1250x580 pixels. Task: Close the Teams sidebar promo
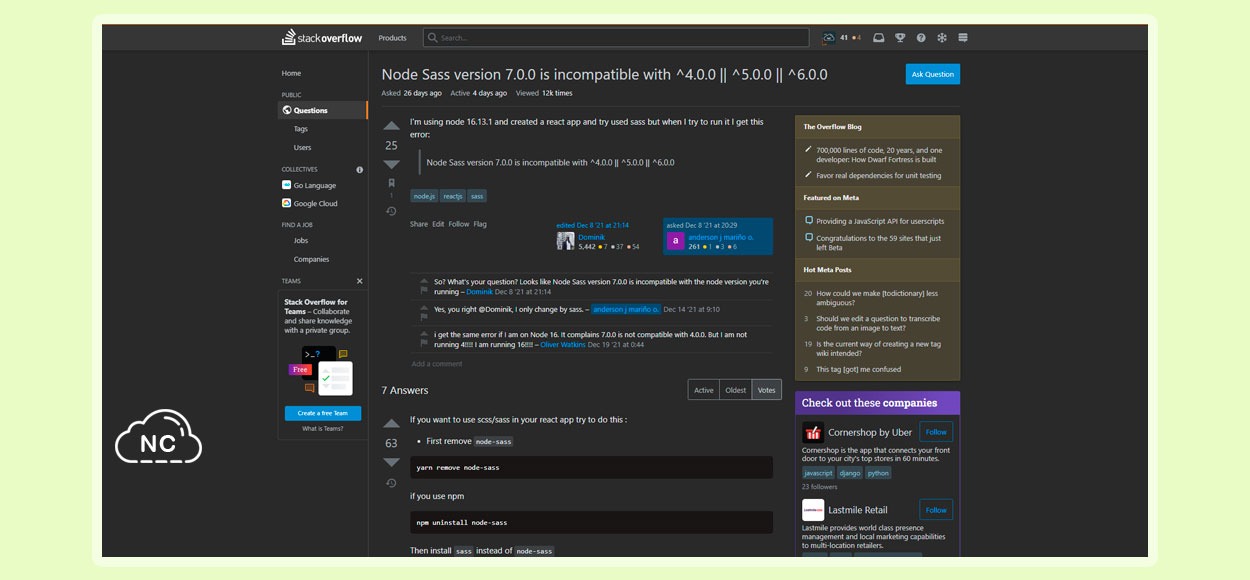[360, 281]
